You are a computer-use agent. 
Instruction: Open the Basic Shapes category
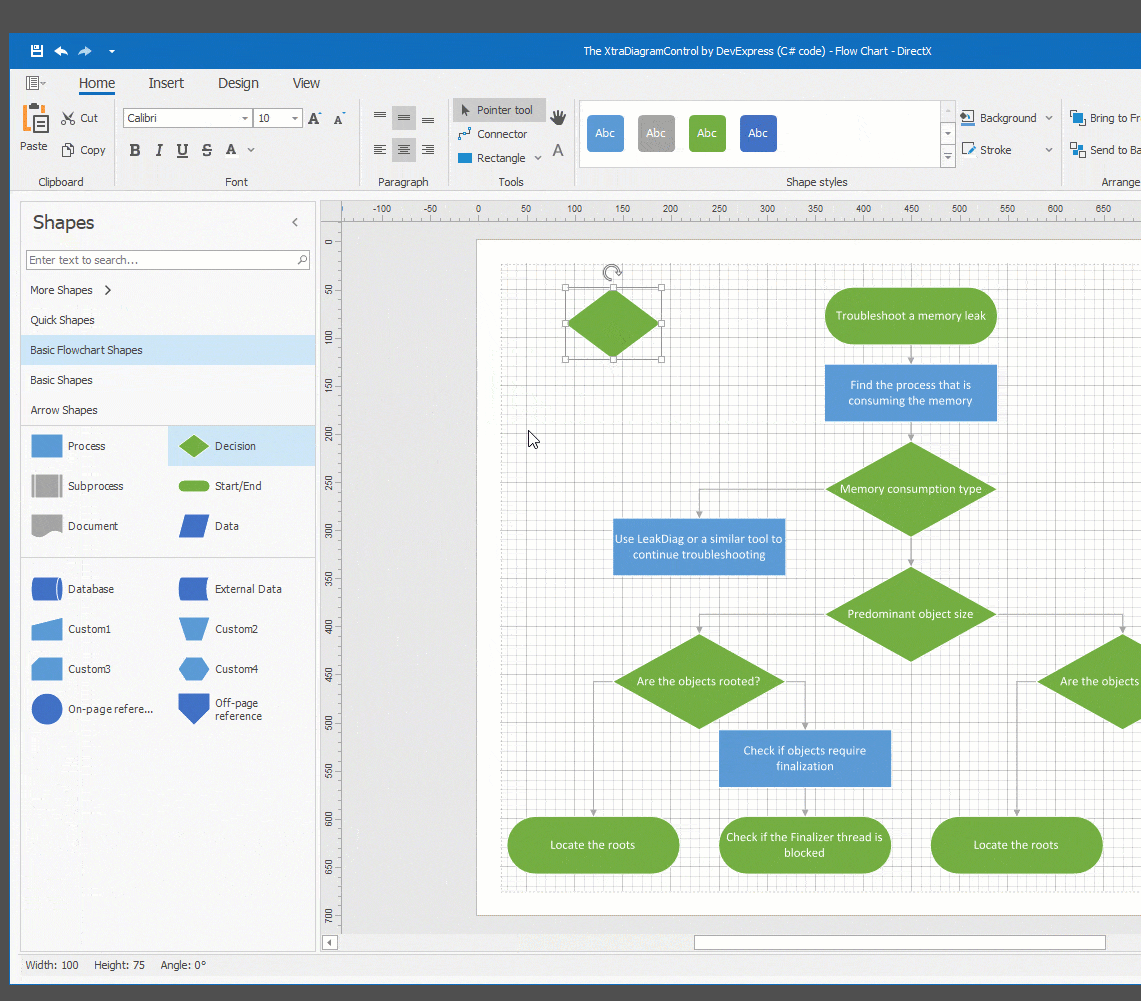pyautogui.click(x=168, y=380)
